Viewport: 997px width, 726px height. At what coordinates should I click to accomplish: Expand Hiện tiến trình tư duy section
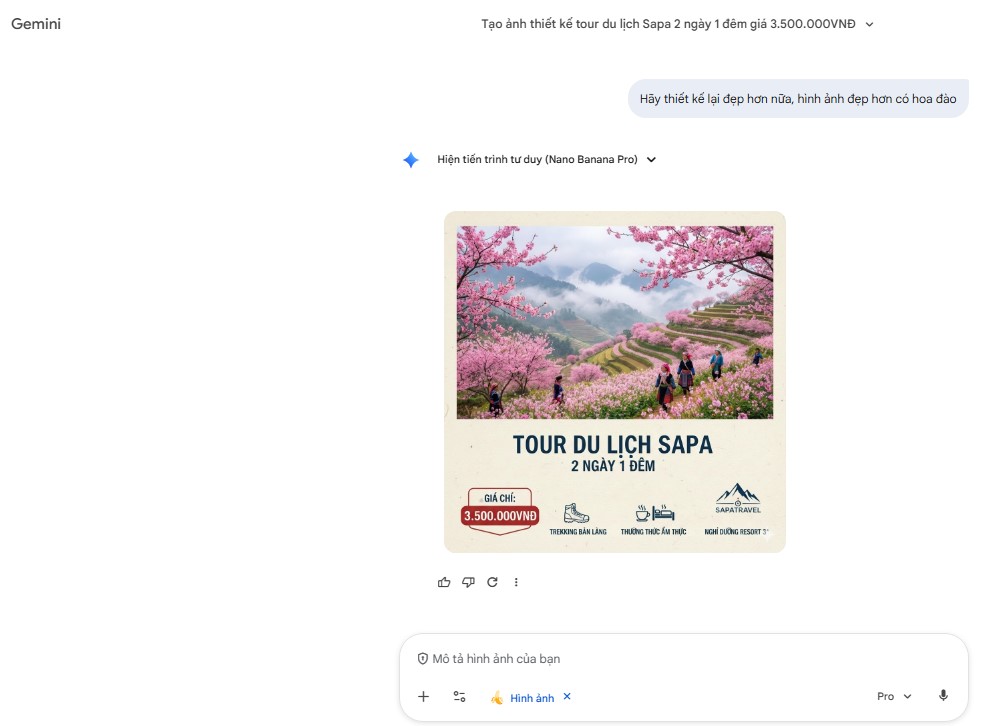click(x=651, y=160)
